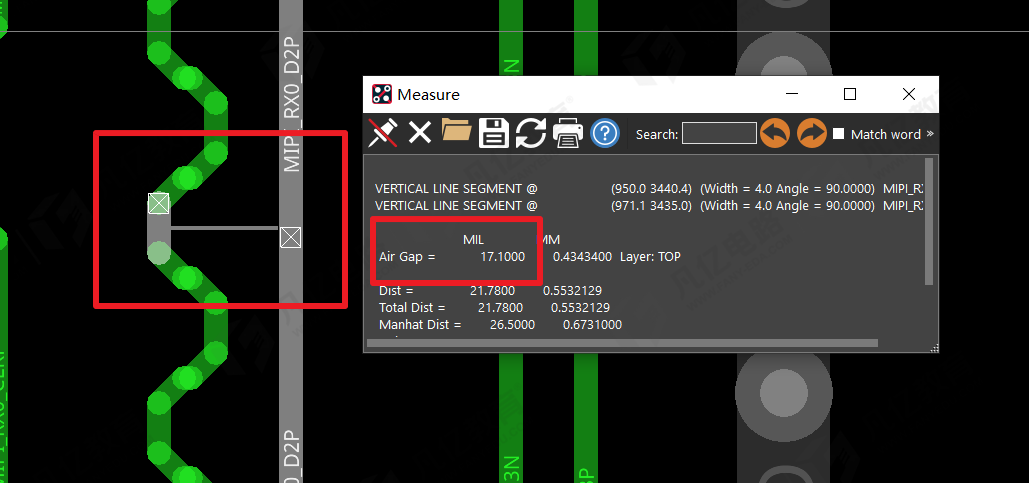
Task: Open file via the folder icon
Action: [x=457, y=131]
